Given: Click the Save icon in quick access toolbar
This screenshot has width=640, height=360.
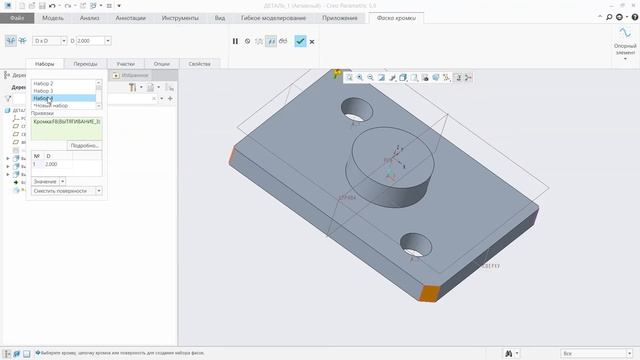Looking at the screenshot, I should [x=42, y=6].
